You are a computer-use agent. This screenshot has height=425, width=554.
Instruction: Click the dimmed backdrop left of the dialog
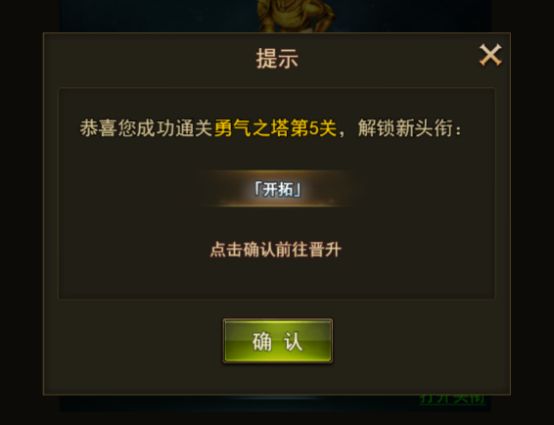(21, 212)
